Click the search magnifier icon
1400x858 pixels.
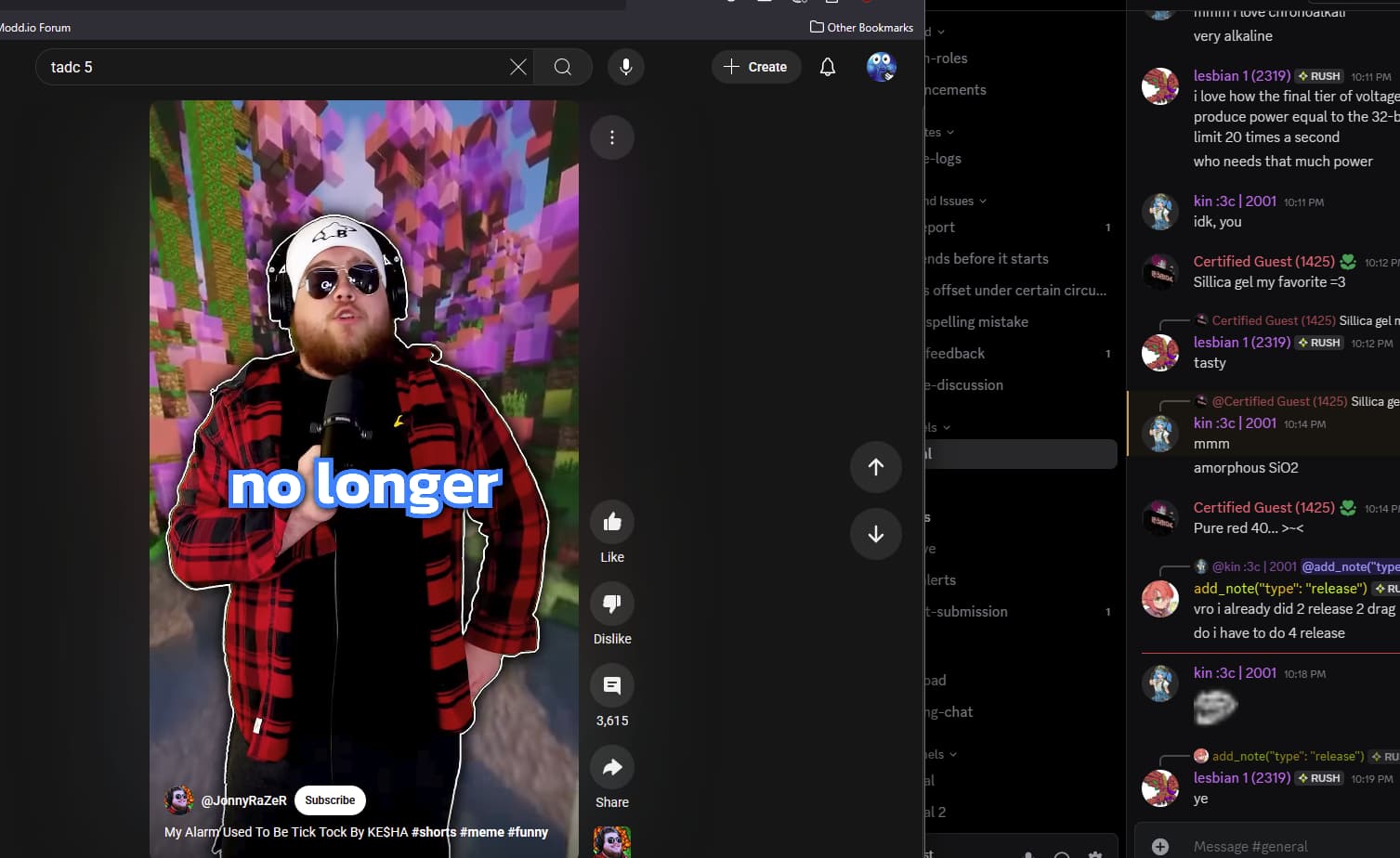(x=563, y=67)
